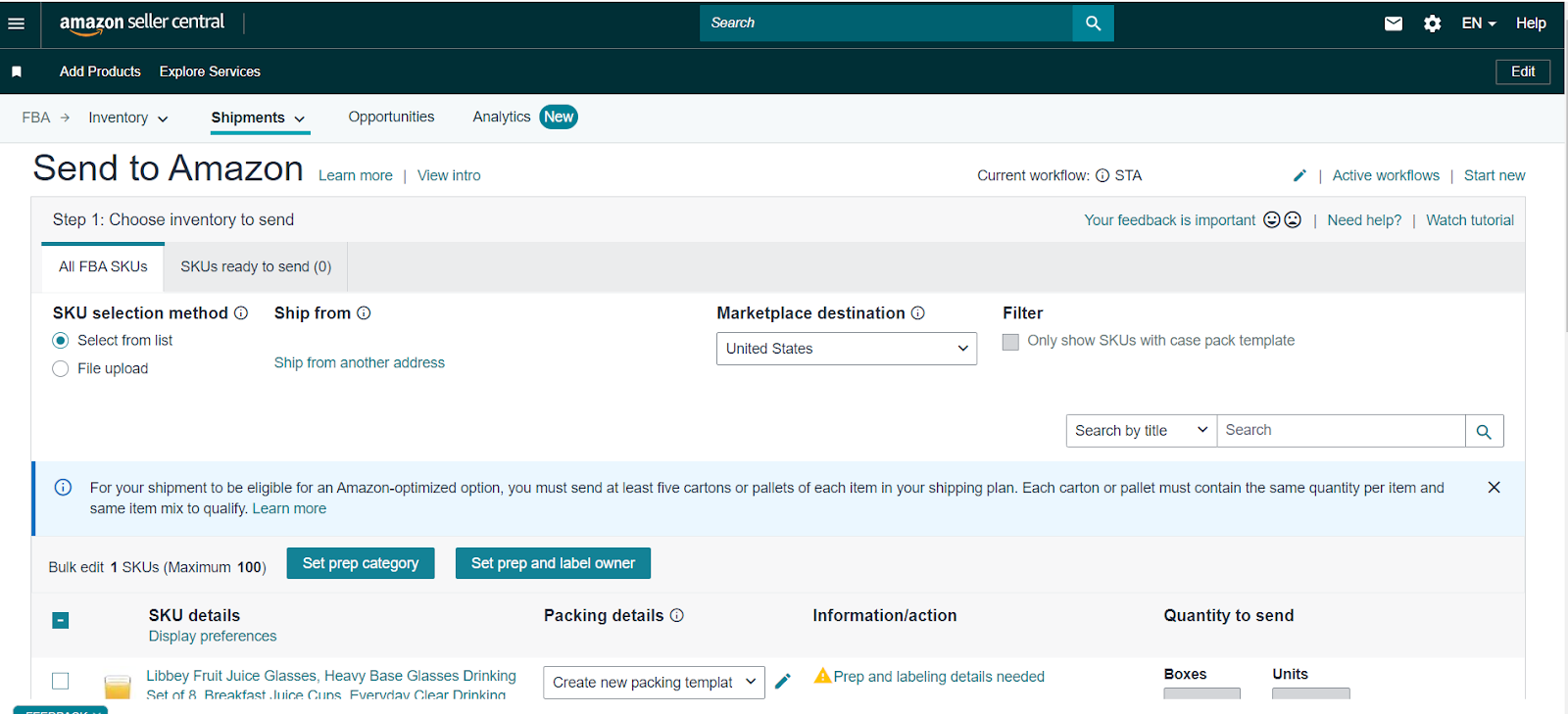Click the 'View intro' link
Screen dimensions: 1568x714
click(449, 175)
